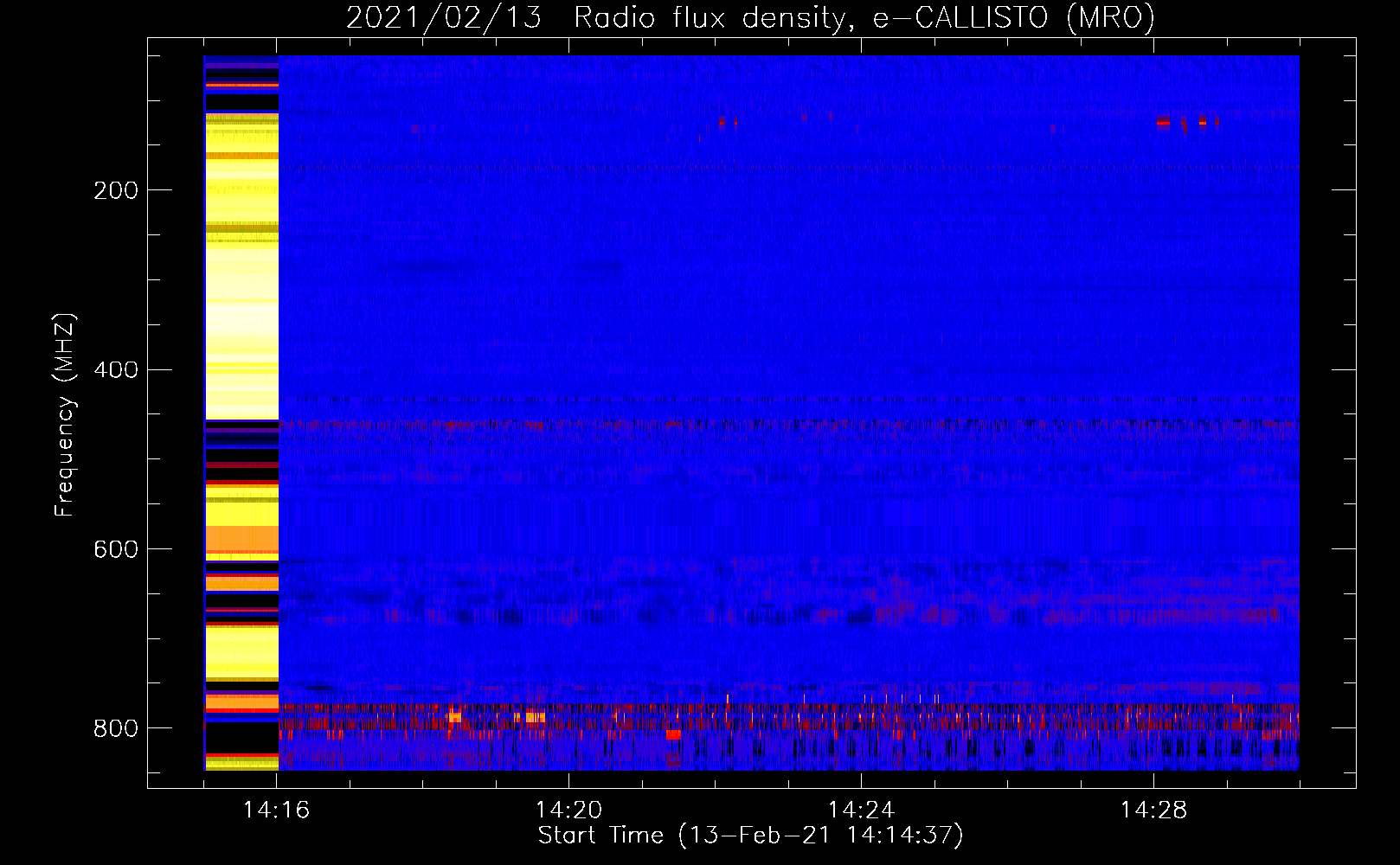The height and width of the screenshot is (865, 1400).
Task: Select the 800 frequency tick label
Action: coord(115,728)
